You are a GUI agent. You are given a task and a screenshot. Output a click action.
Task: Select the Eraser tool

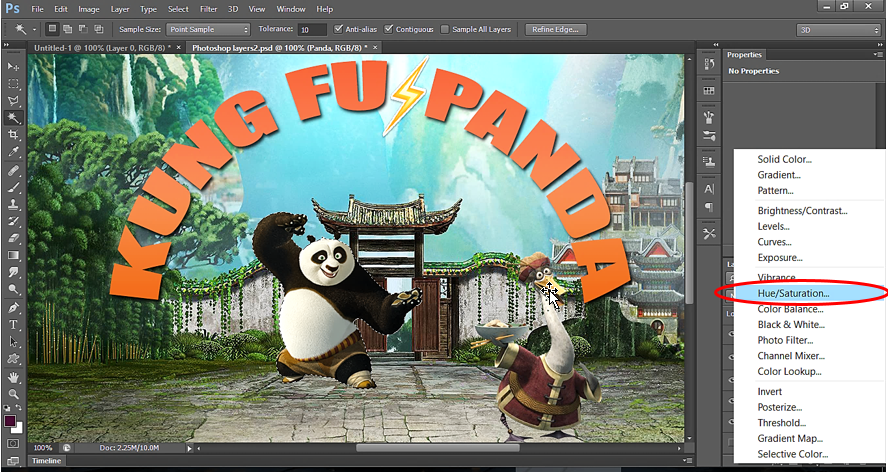click(13, 238)
